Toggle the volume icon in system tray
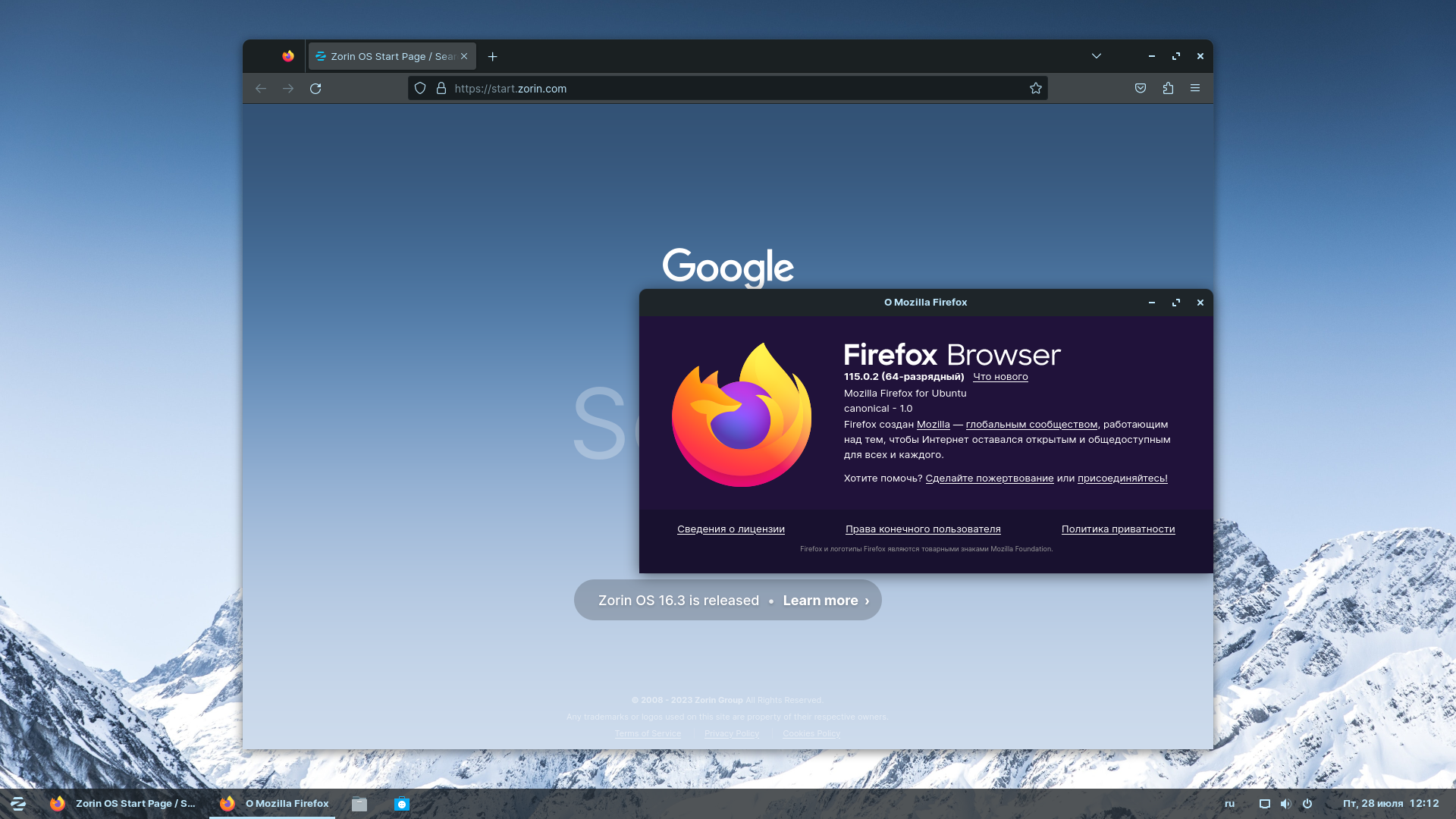This screenshot has height=819, width=1456. point(1285,804)
